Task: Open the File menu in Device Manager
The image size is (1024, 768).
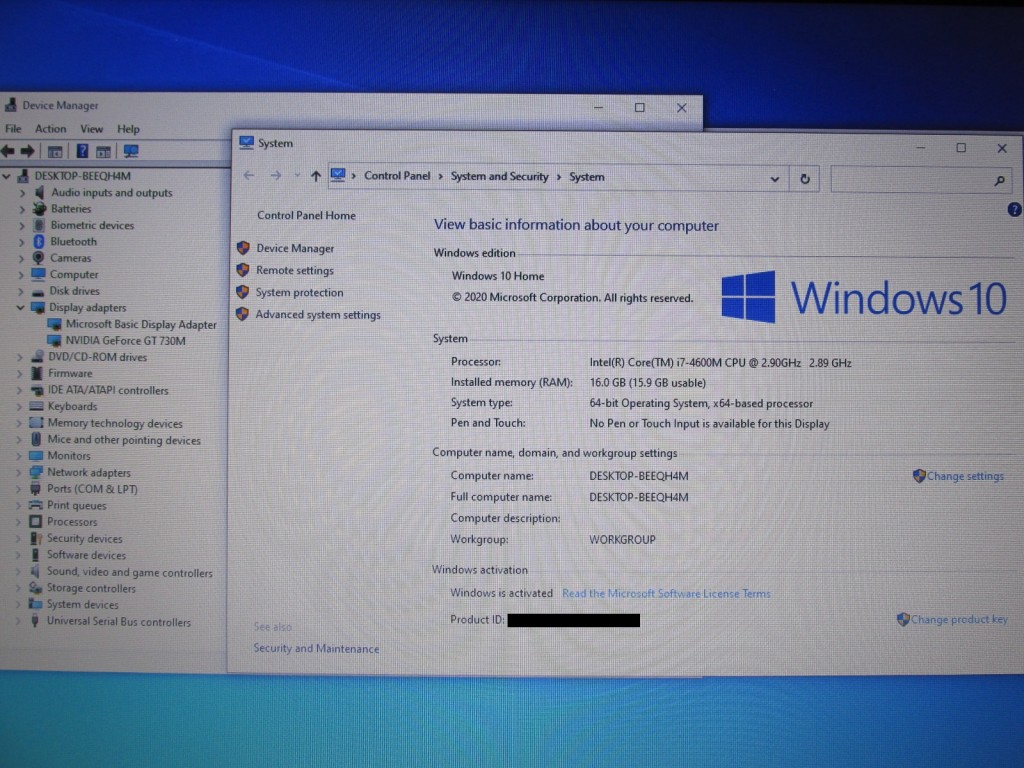Action: click(x=13, y=129)
